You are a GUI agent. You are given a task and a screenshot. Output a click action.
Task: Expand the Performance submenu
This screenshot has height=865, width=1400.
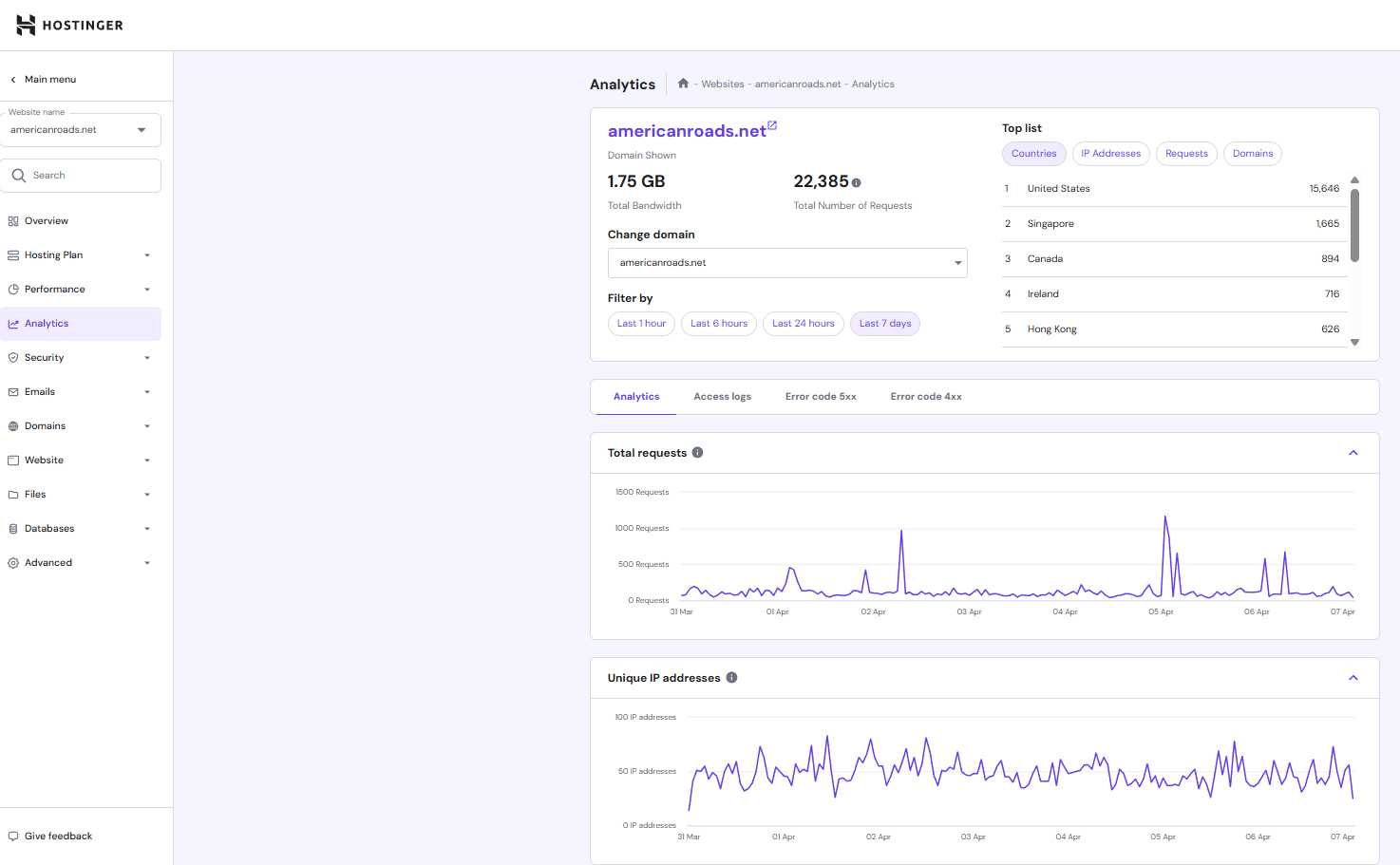[147, 290]
